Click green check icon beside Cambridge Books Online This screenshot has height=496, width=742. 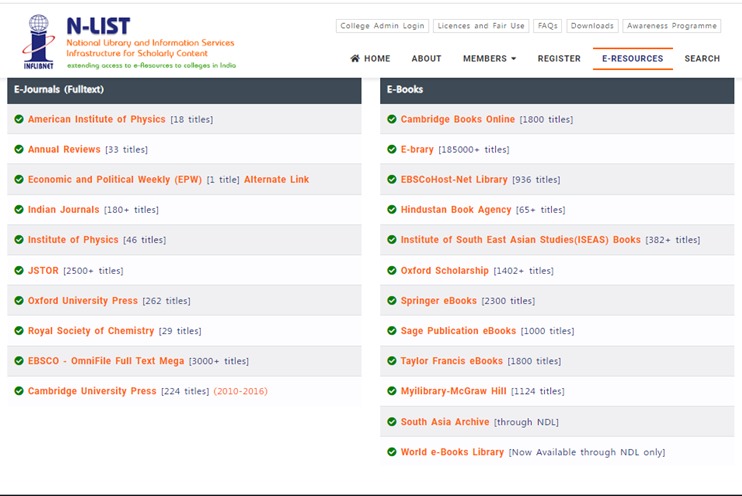click(x=392, y=119)
